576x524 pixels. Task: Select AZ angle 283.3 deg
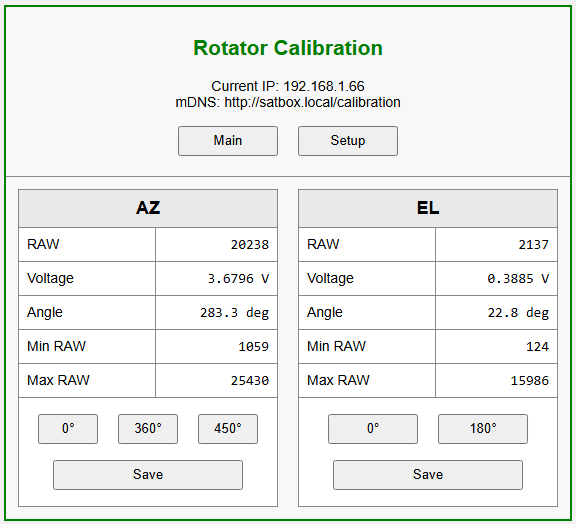tap(234, 313)
